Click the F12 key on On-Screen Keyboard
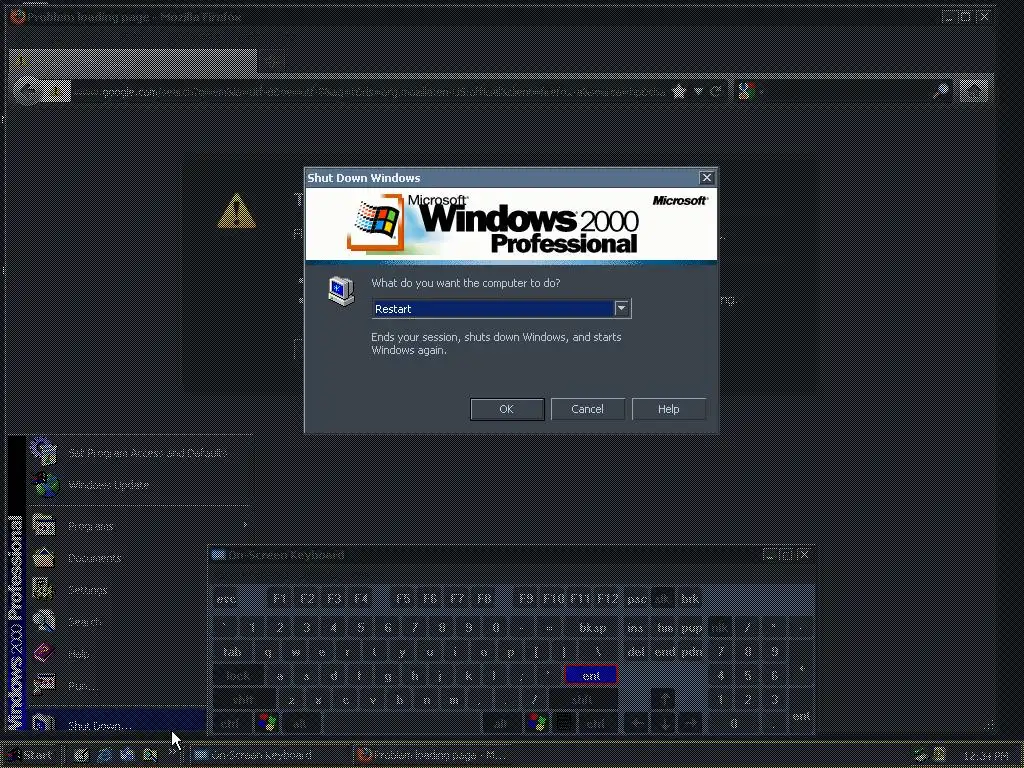Screen dimensions: 1024x768 pos(607,599)
